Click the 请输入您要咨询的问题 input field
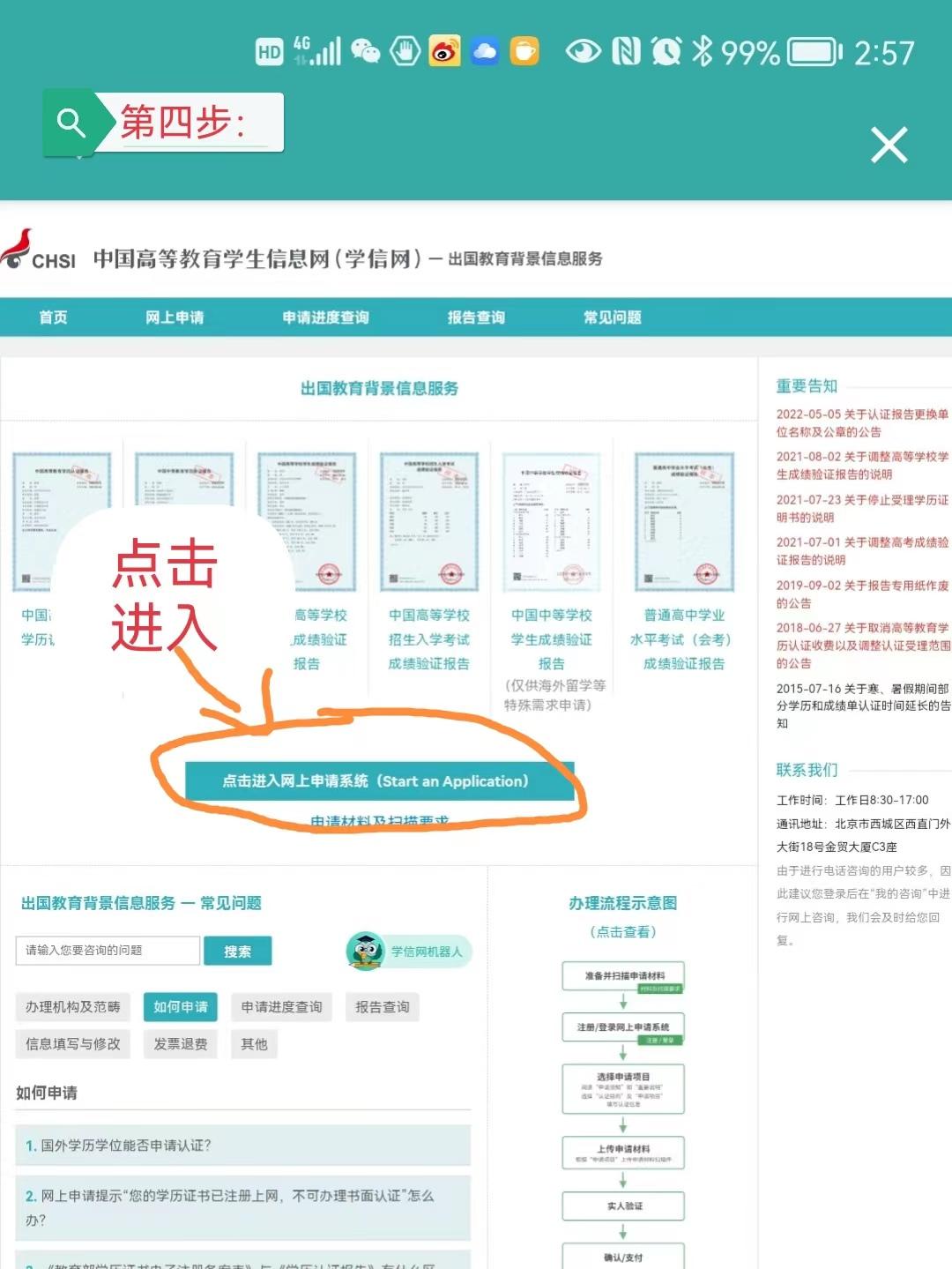Viewport: 952px width, 1269px height. pos(106,951)
